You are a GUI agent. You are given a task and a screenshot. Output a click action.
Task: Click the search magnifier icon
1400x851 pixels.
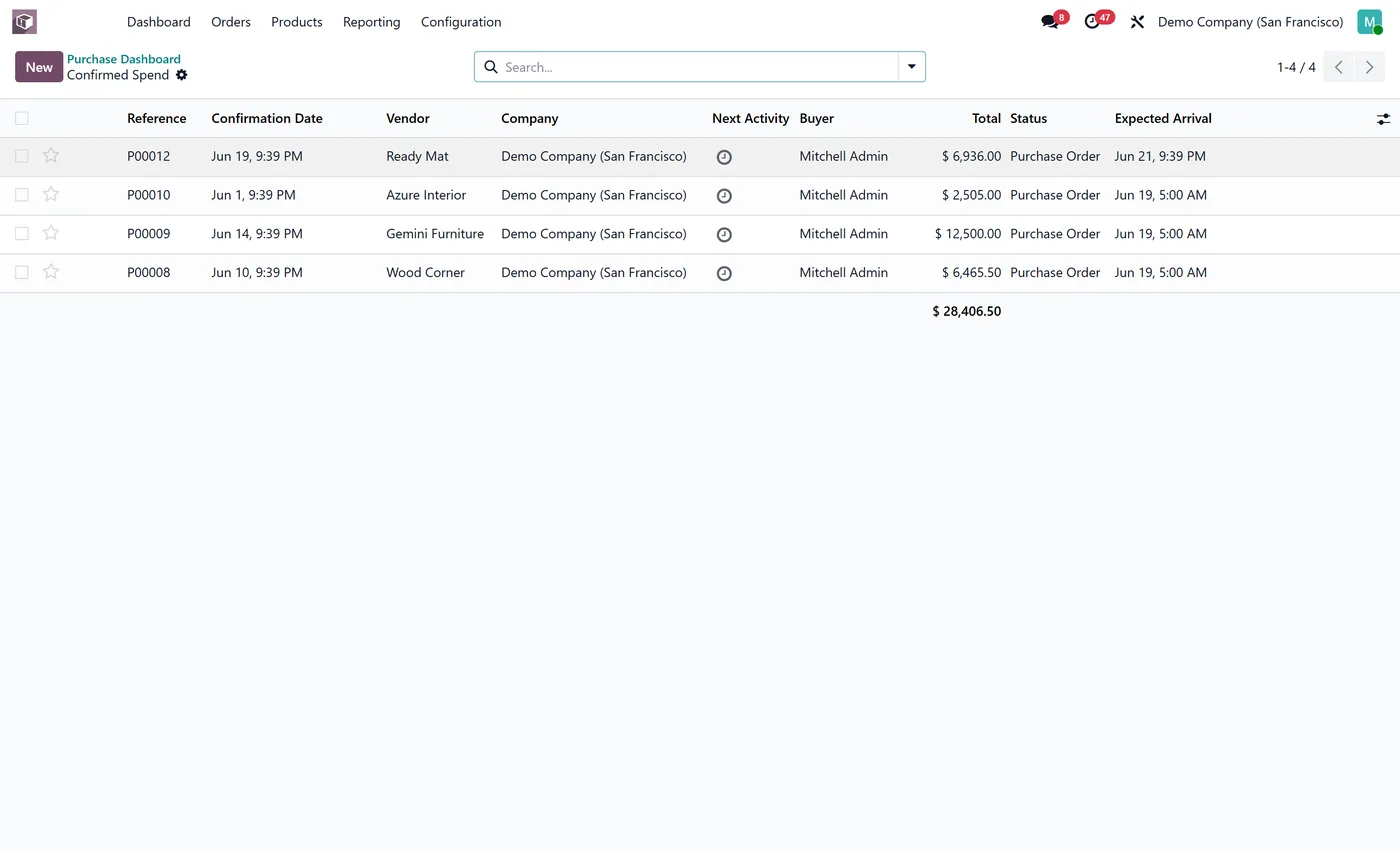[x=491, y=67]
